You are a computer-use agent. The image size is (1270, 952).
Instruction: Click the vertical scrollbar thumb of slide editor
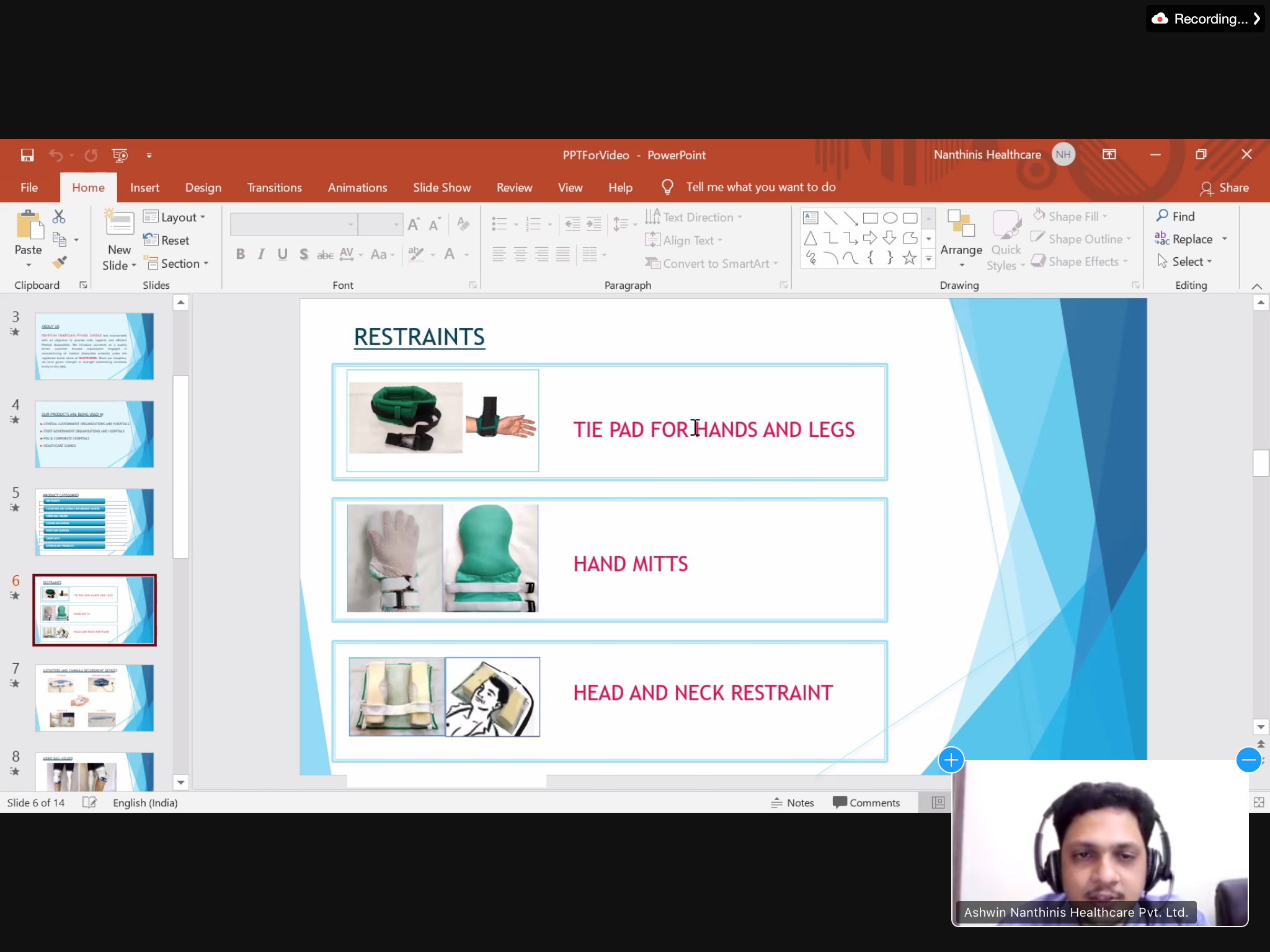pyautogui.click(x=1260, y=462)
